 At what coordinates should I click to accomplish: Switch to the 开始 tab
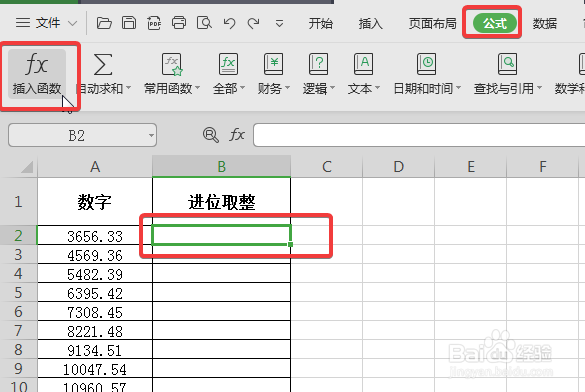[x=320, y=23]
